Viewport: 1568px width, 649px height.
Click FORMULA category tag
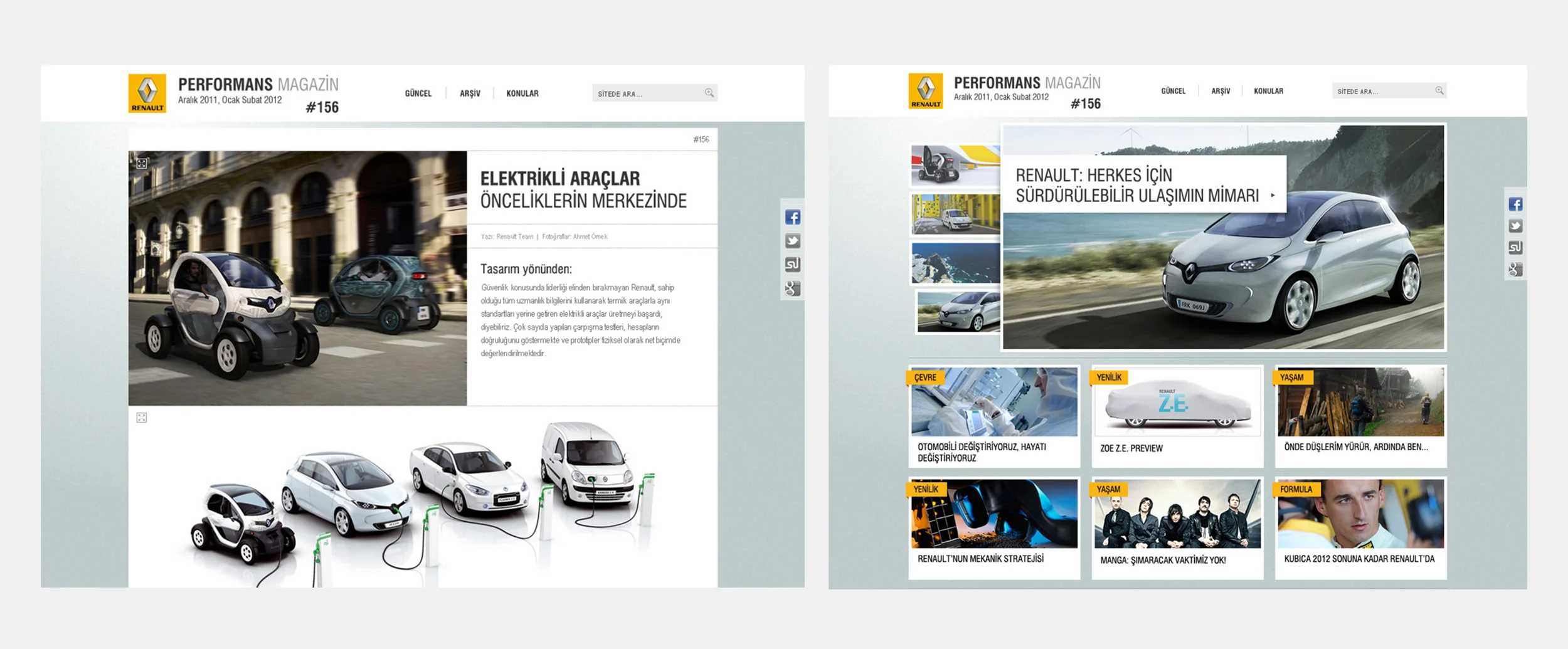(x=1296, y=489)
